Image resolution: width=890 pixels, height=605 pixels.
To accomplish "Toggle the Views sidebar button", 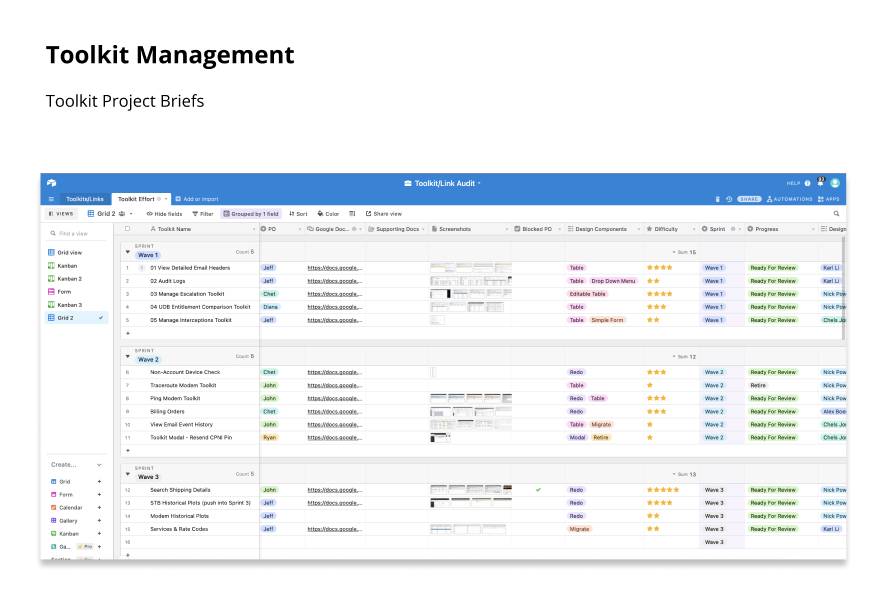I will point(61,214).
